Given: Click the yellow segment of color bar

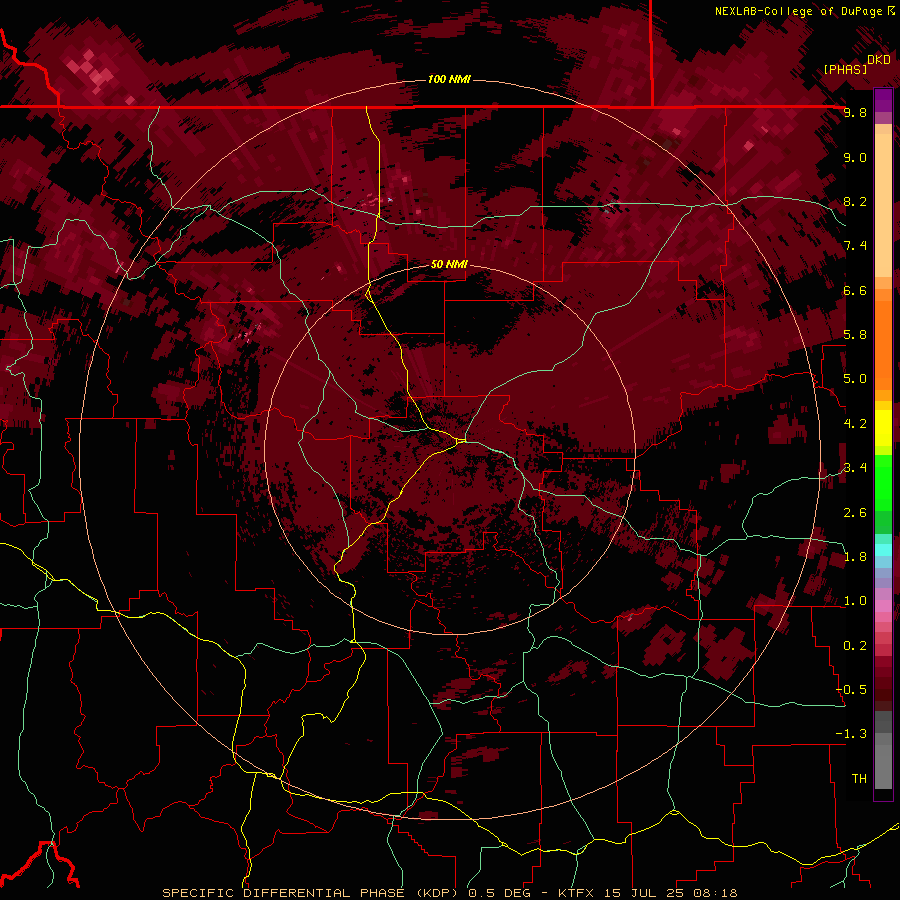Looking at the screenshot, I should pos(883,428).
